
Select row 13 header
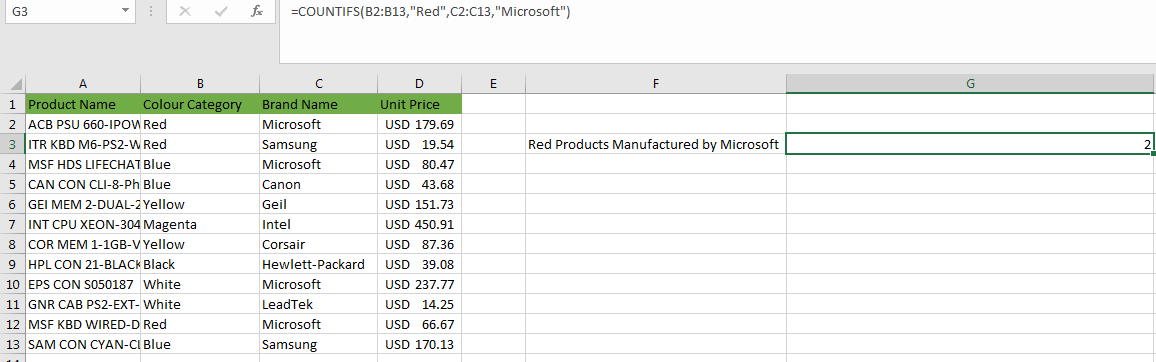(13, 344)
